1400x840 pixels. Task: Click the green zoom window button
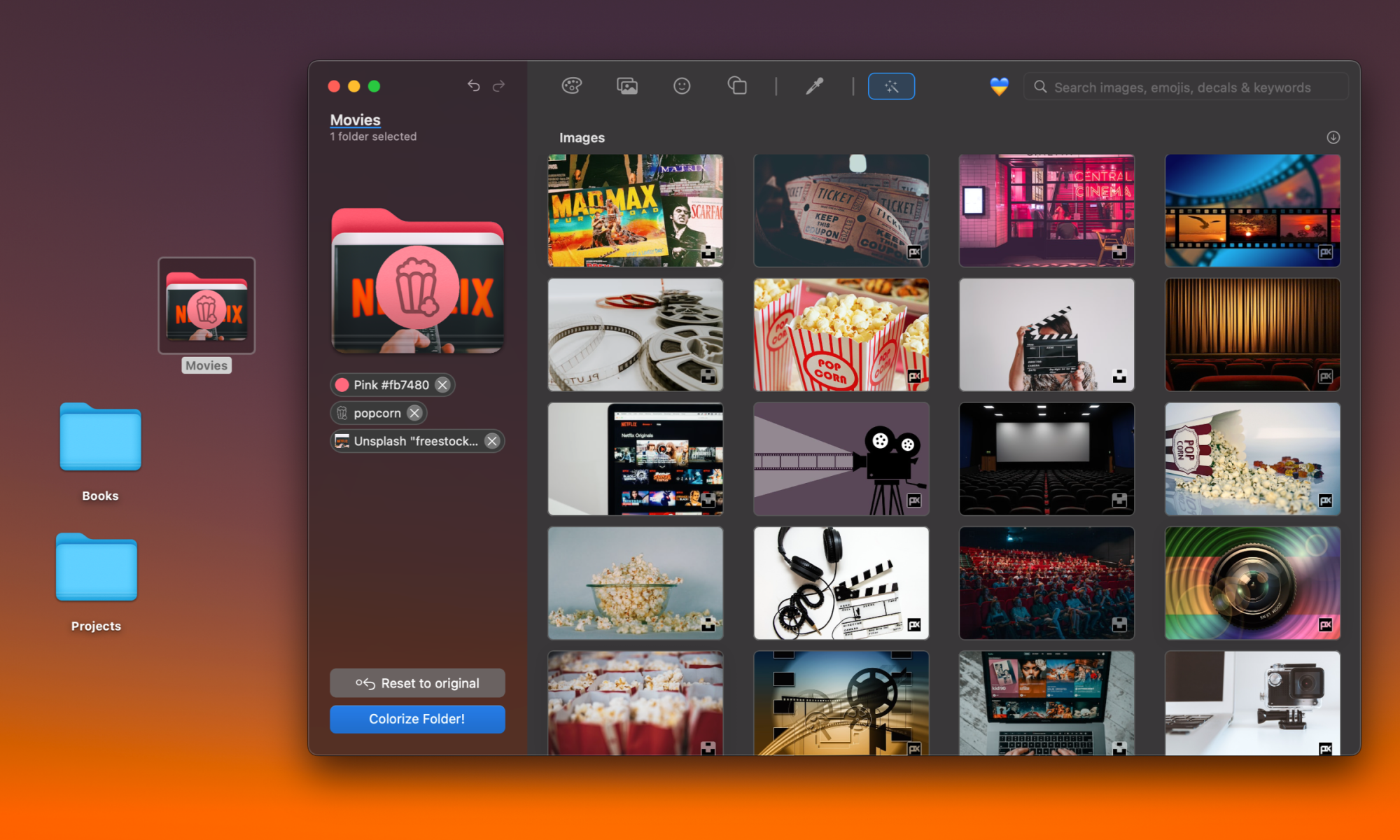[x=374, y=86]
